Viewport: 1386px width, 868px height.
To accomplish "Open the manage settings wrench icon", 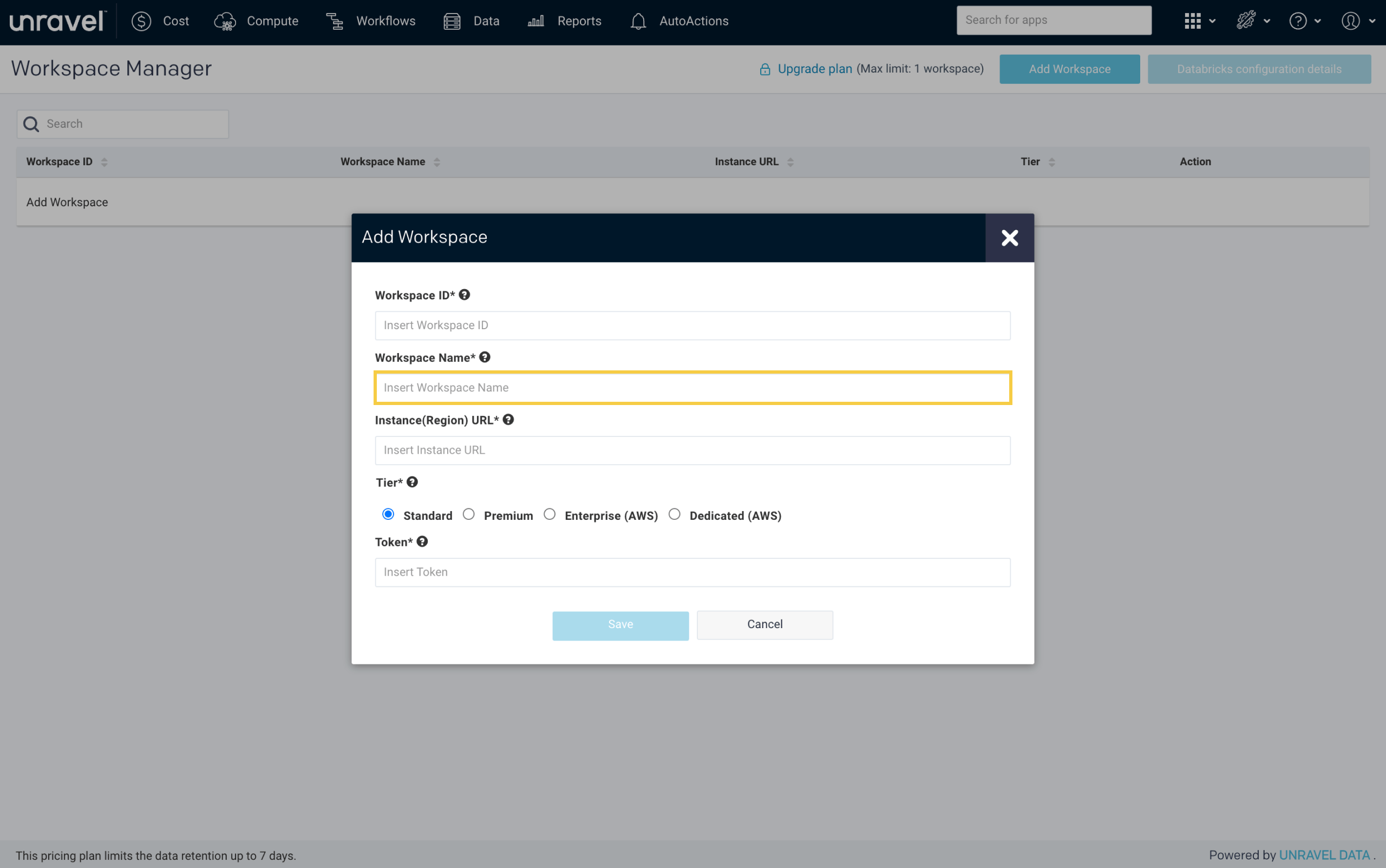I will pos(1246,21).
